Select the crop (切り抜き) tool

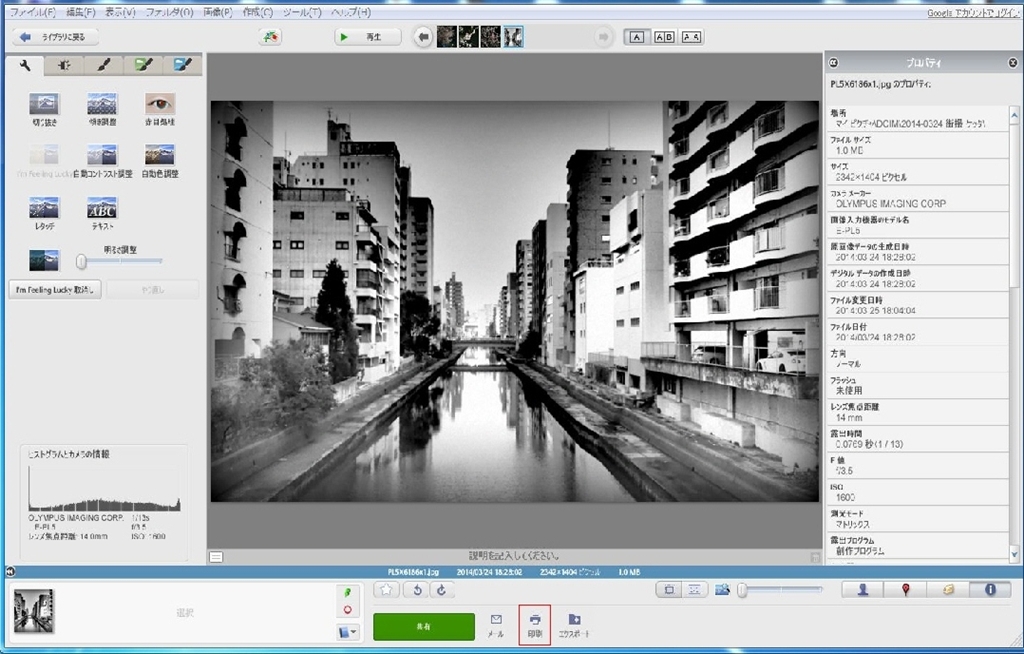(44, 104)
